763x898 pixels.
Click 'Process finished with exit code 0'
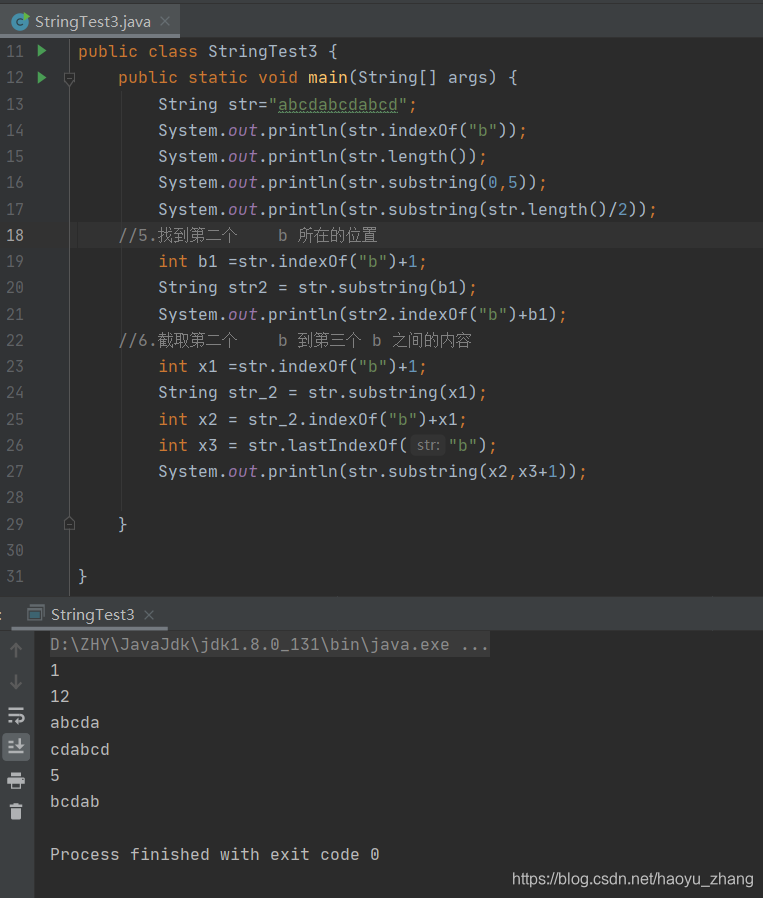(214, 854)
